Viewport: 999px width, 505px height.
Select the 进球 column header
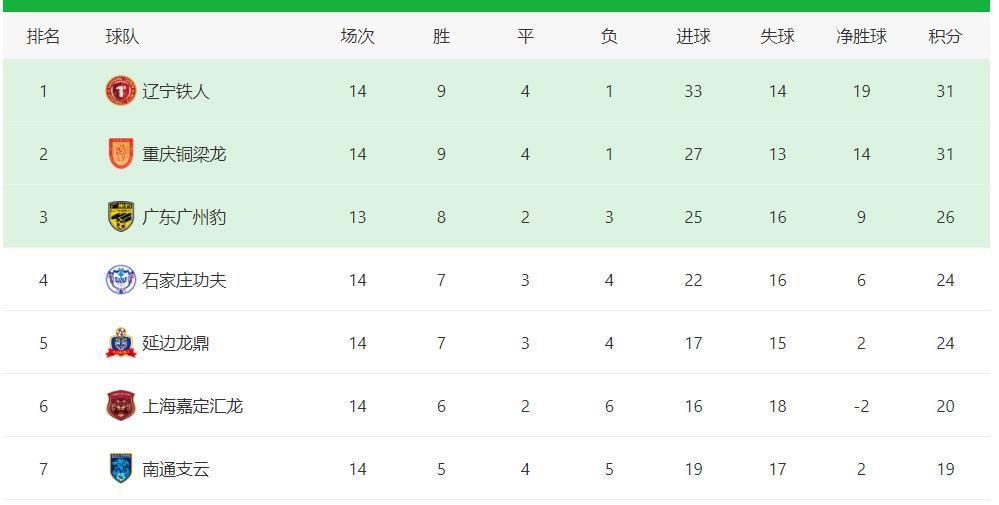click(693, 36)
